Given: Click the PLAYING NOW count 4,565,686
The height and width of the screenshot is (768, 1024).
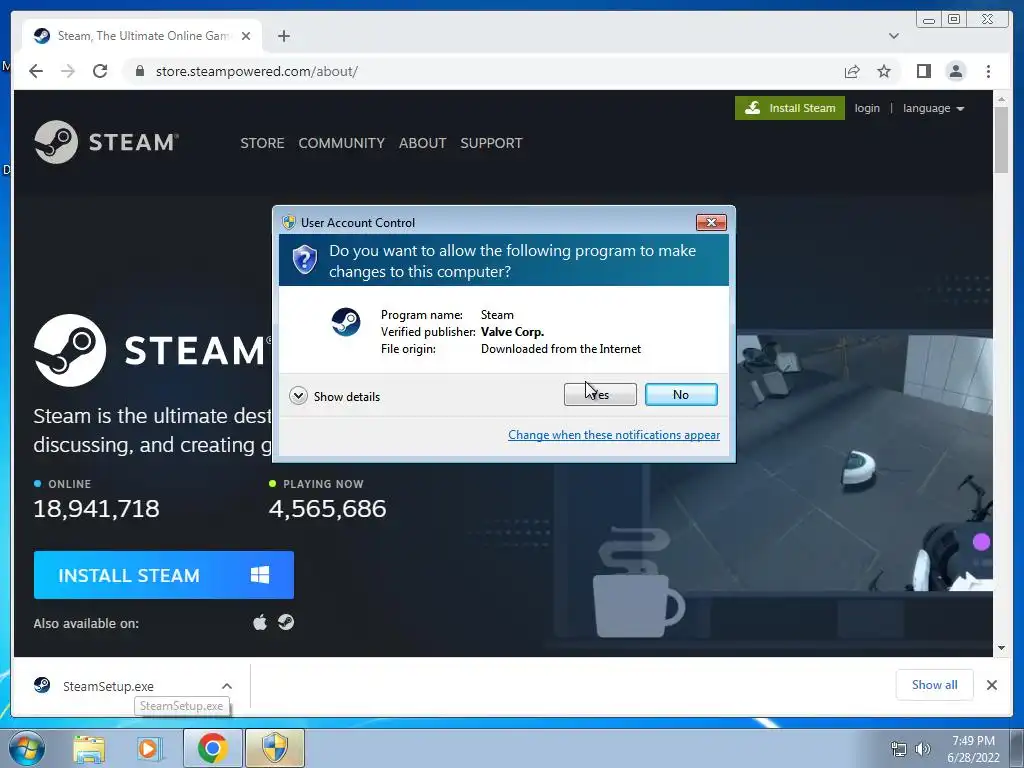Looking at the screenshot, I should 327,509.
